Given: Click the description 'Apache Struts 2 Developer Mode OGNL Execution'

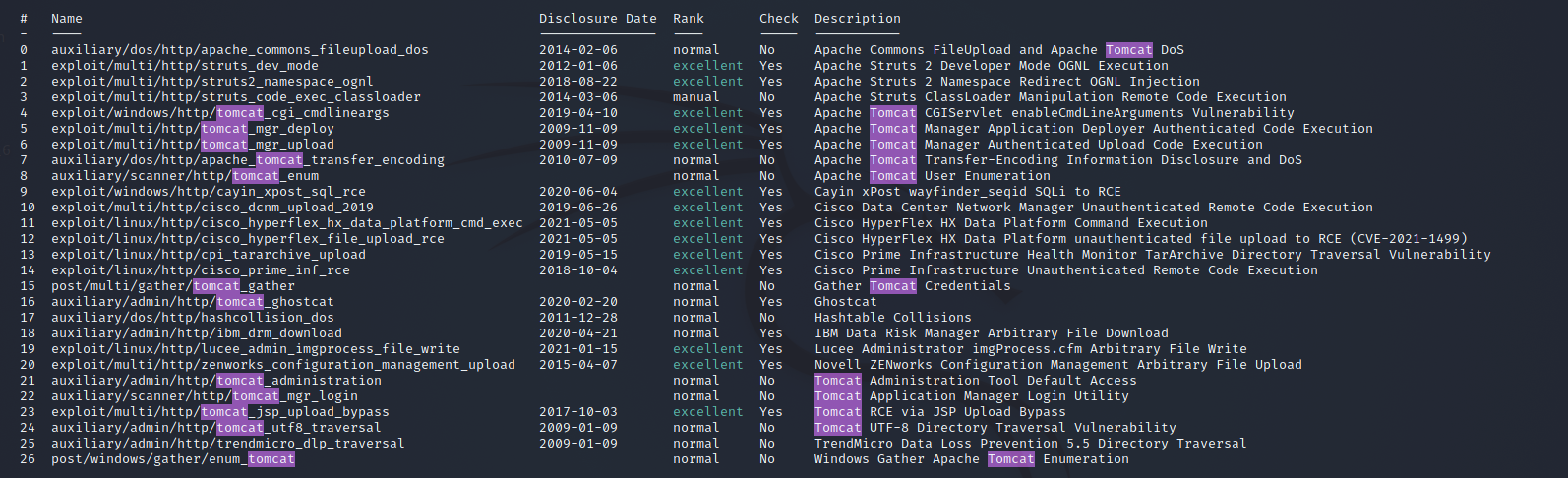Looking at the screenshot, I should tap(992, 66).
